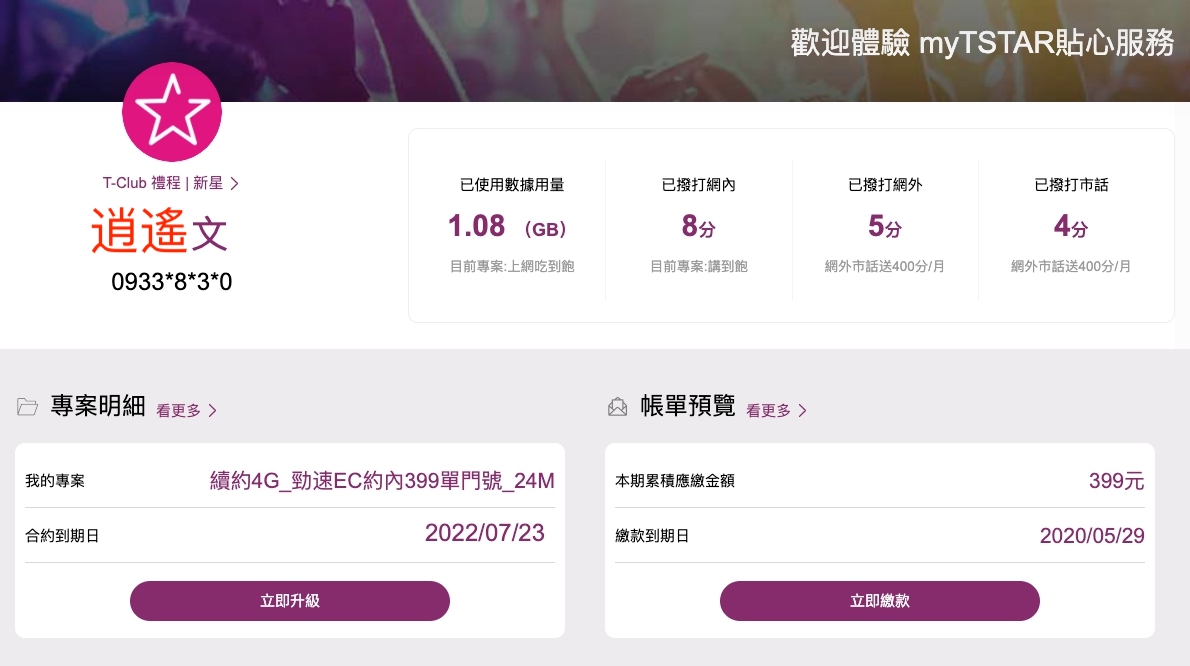1190x666 pixels.
Task: Click the contract expiry date 2022/07/23
Action: pyautogui.click(x=485, y=533)
